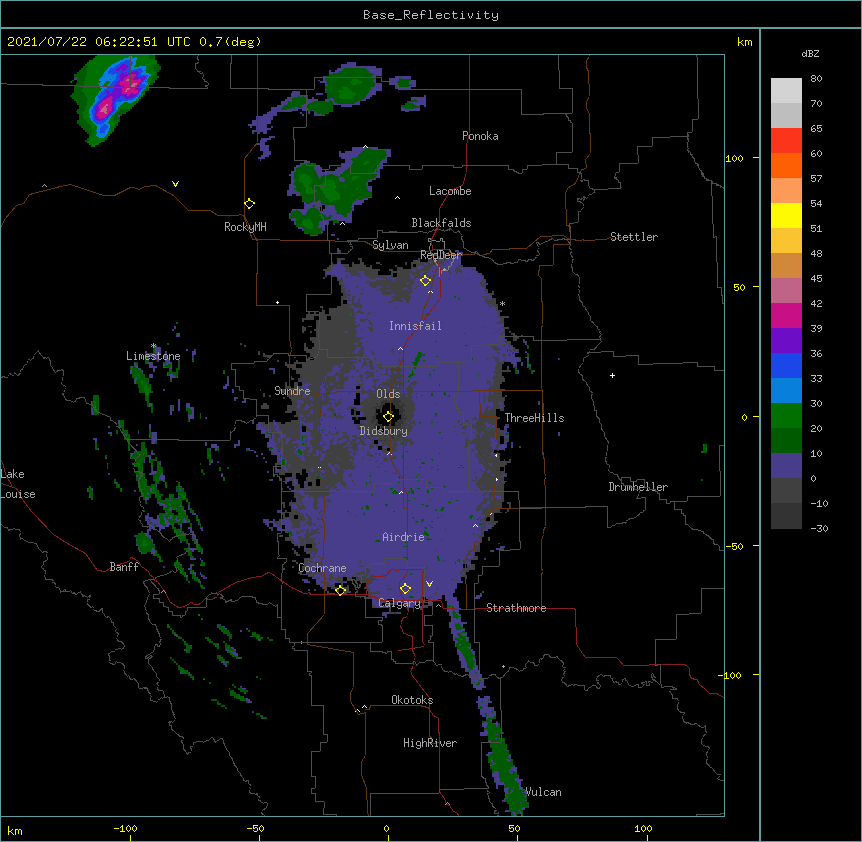Click the Didsbury city label
Image resolution: width=862 pixels, height=842 pixels.
pos(384,431)
